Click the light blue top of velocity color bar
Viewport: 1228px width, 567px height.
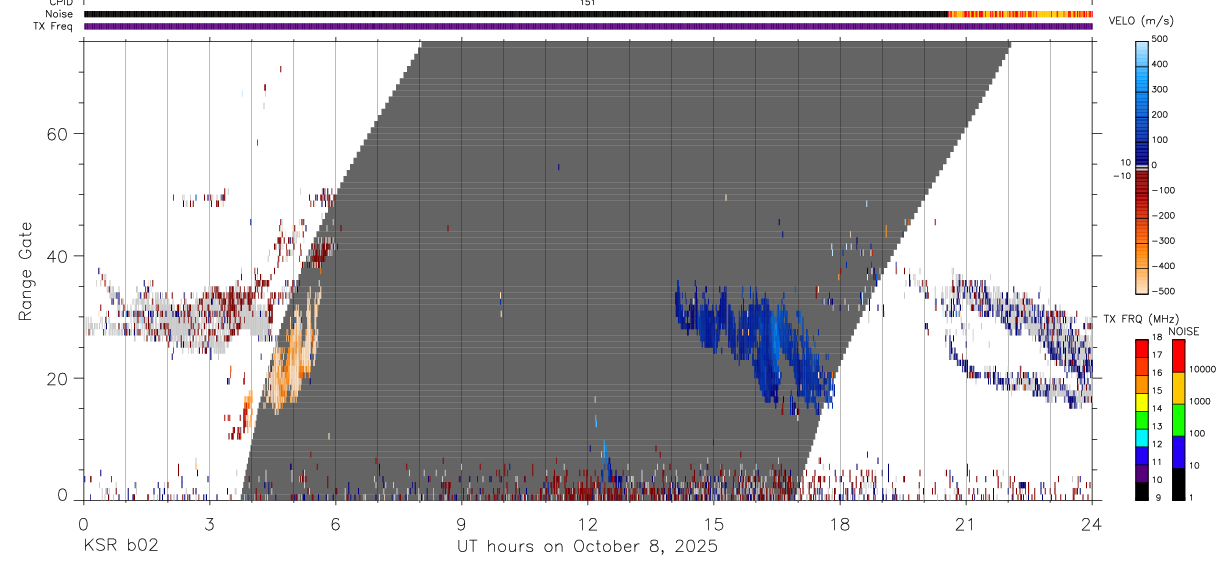[x=1143, y=52]
